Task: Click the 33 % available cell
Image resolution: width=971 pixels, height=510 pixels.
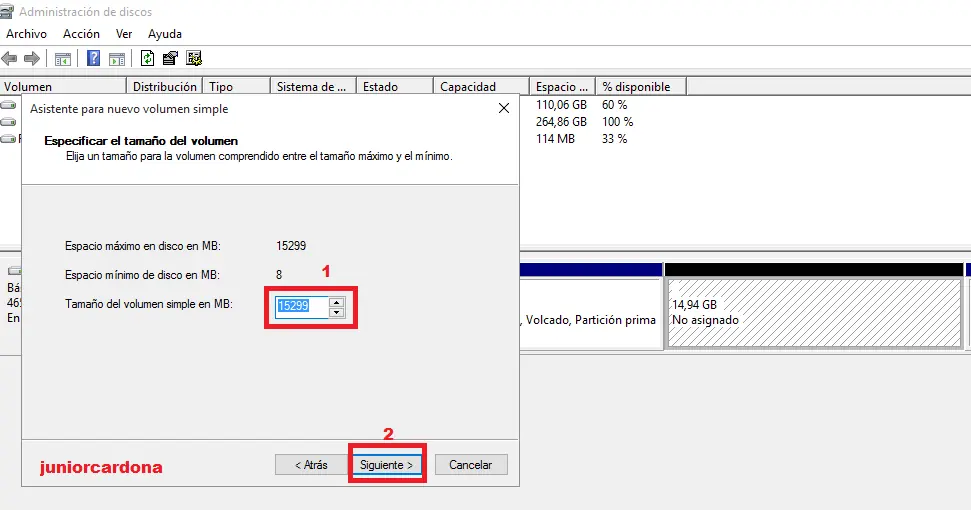Action: click(614, 139)
